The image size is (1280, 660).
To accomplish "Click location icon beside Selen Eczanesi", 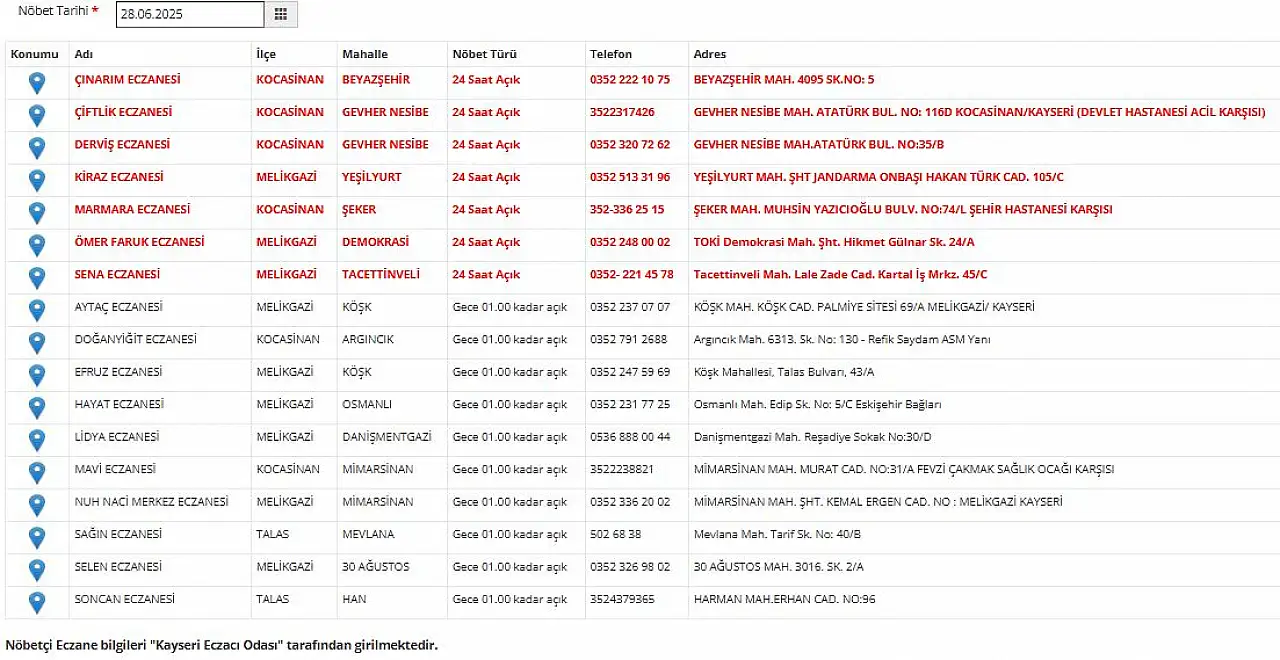I will (37, 570).
